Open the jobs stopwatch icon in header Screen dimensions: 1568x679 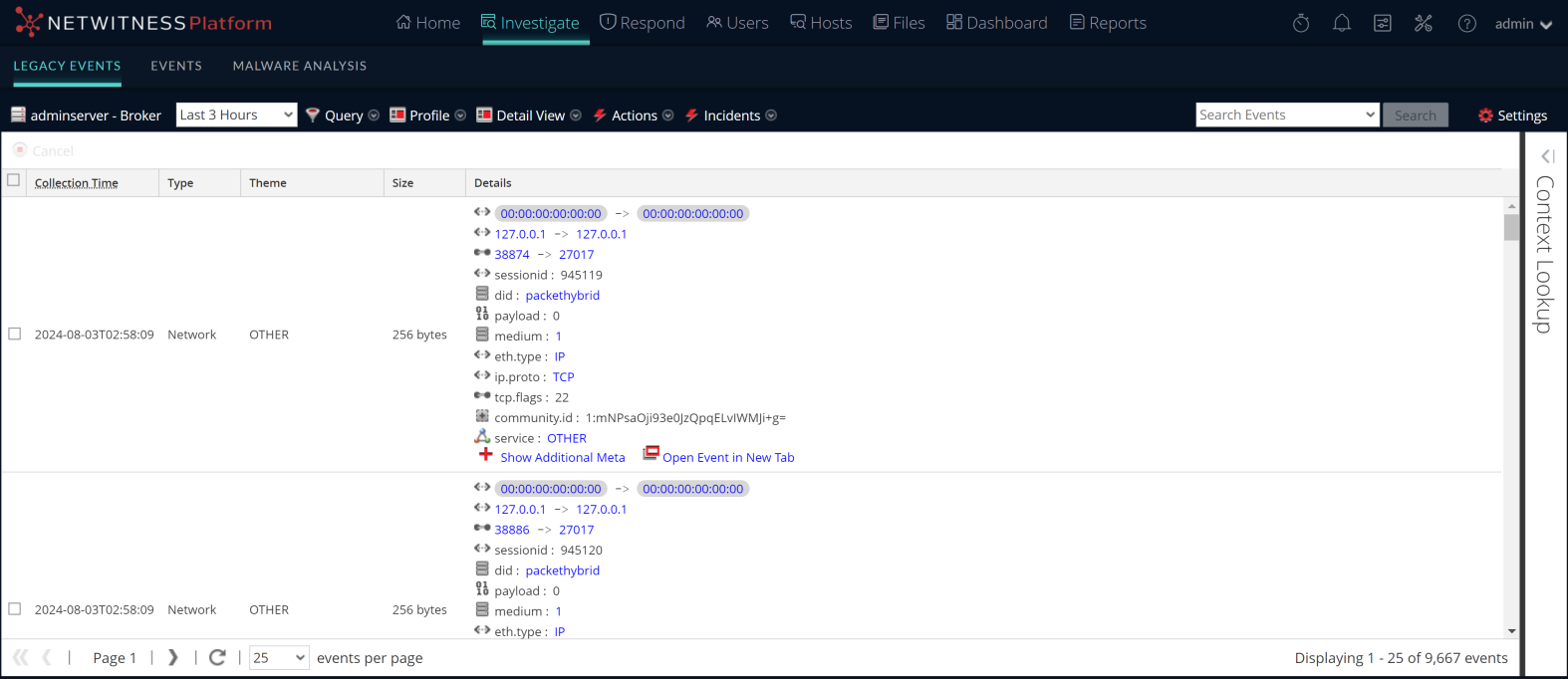1301,23
